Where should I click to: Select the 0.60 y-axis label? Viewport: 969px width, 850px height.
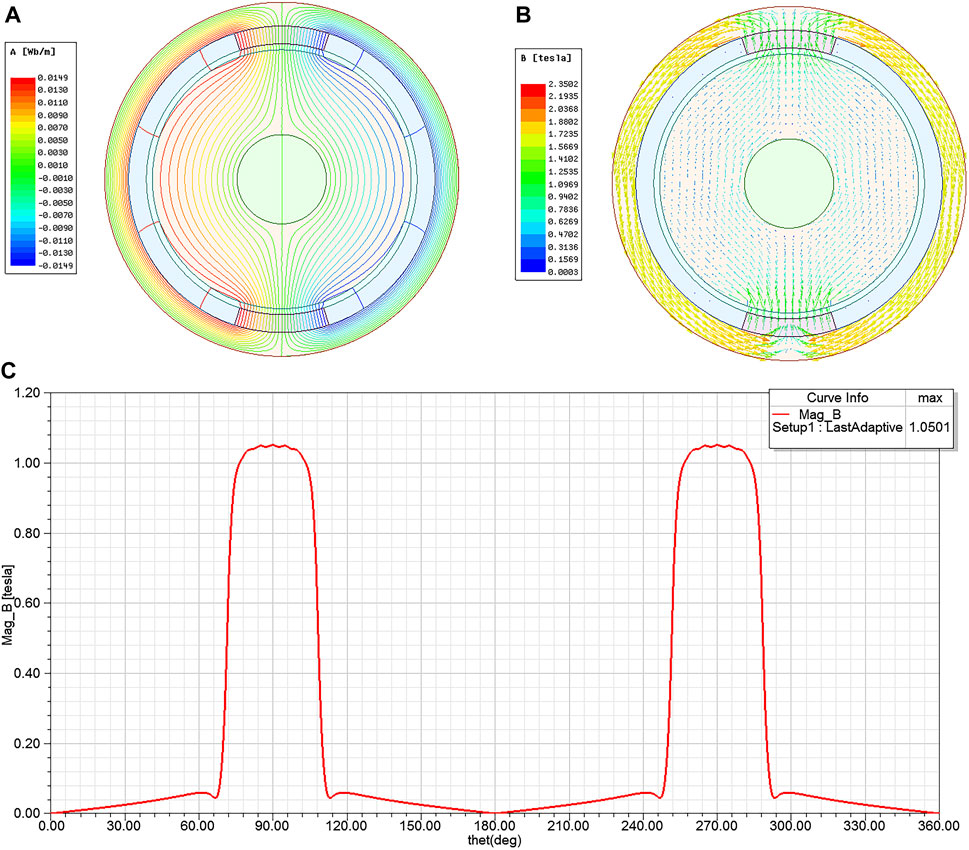(27, 603)
